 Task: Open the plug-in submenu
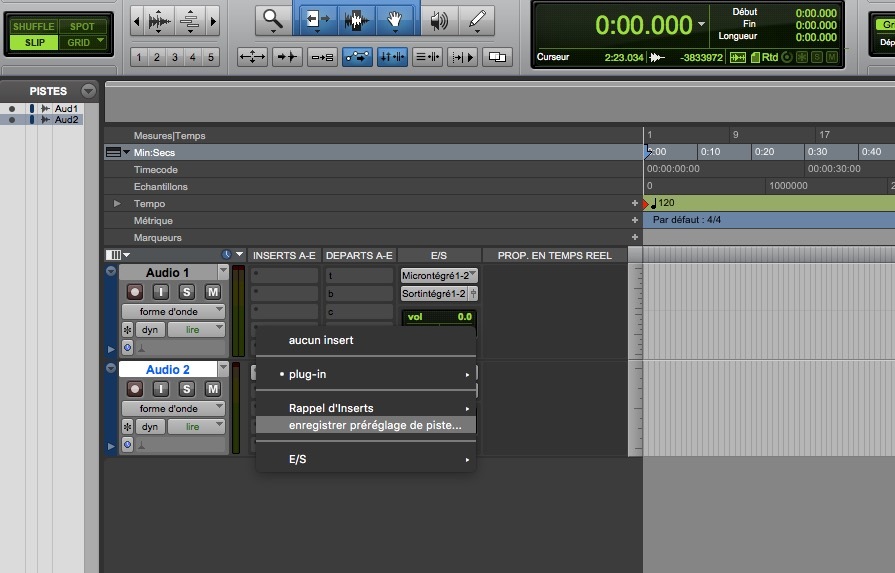point(366,374)
